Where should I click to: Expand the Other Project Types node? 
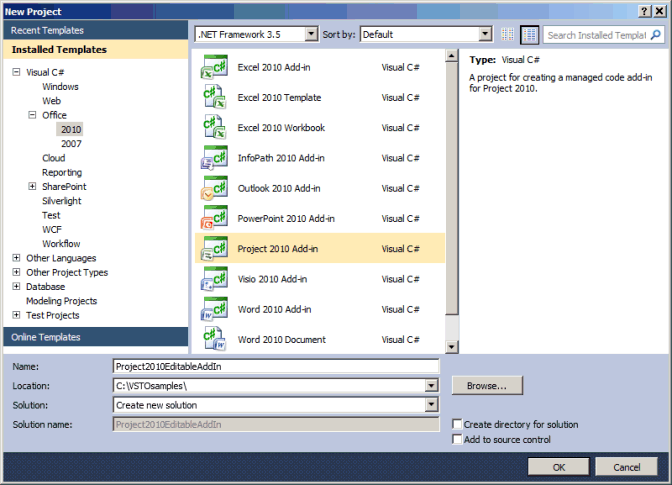[x=16, y=272]
